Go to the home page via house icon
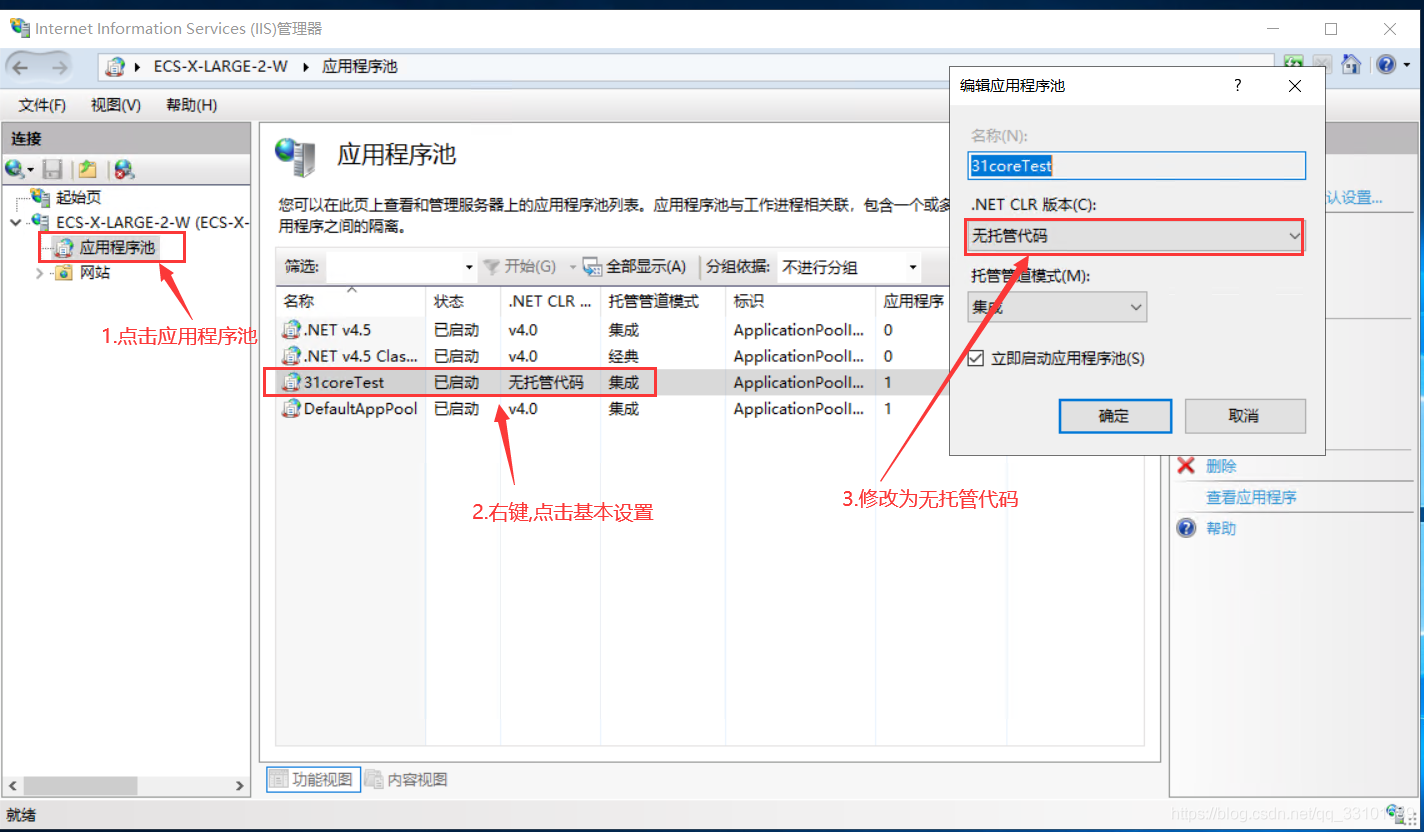The width and height of the screenshot is (1424, 832). 1351,64
